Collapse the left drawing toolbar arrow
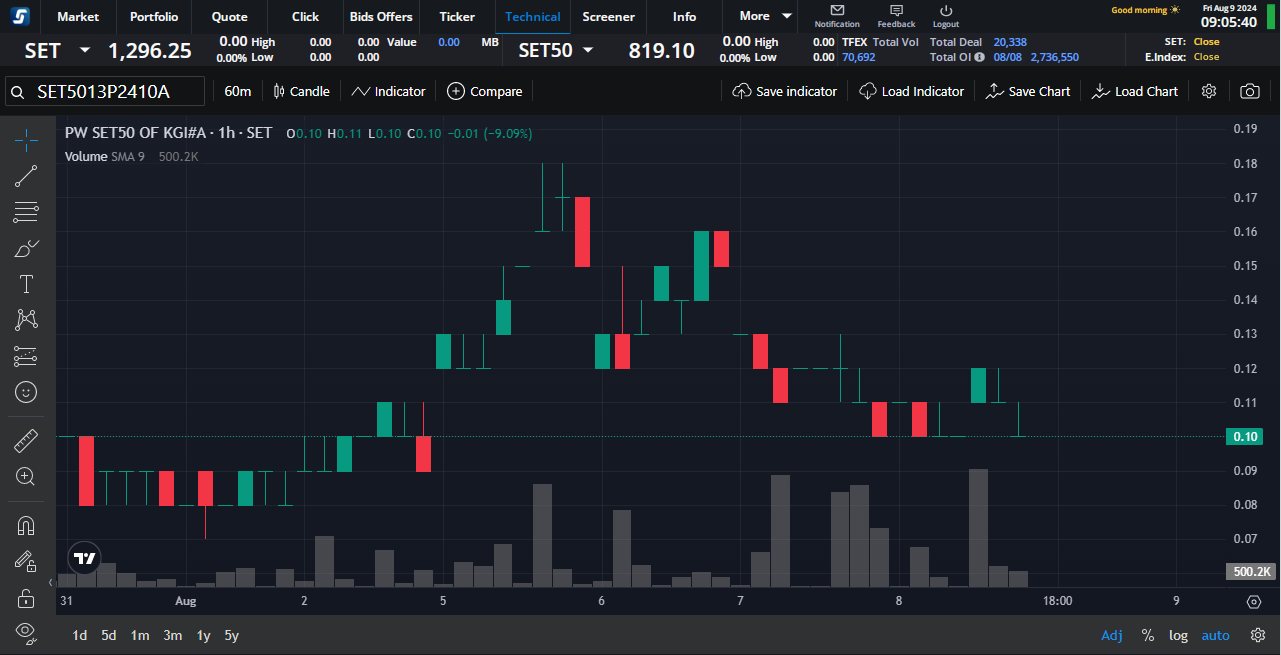 coord(50,582)
